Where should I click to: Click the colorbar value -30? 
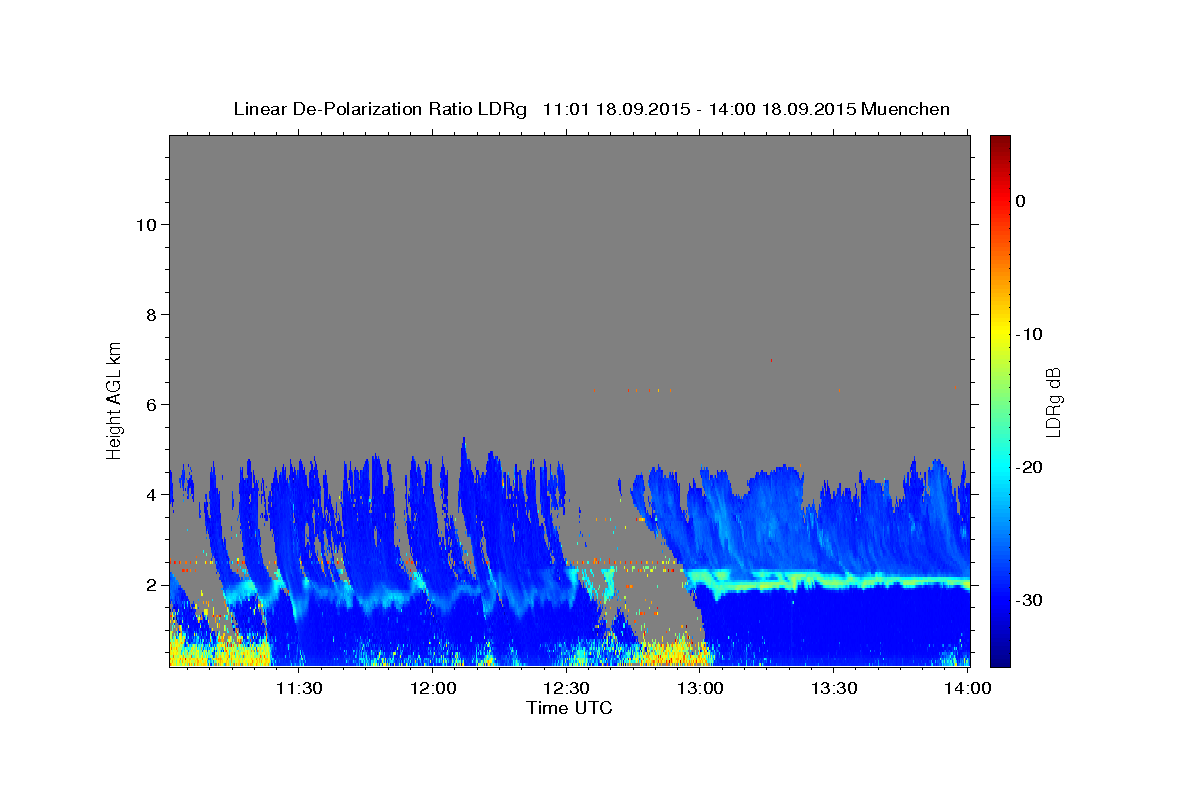[1029, 600]
